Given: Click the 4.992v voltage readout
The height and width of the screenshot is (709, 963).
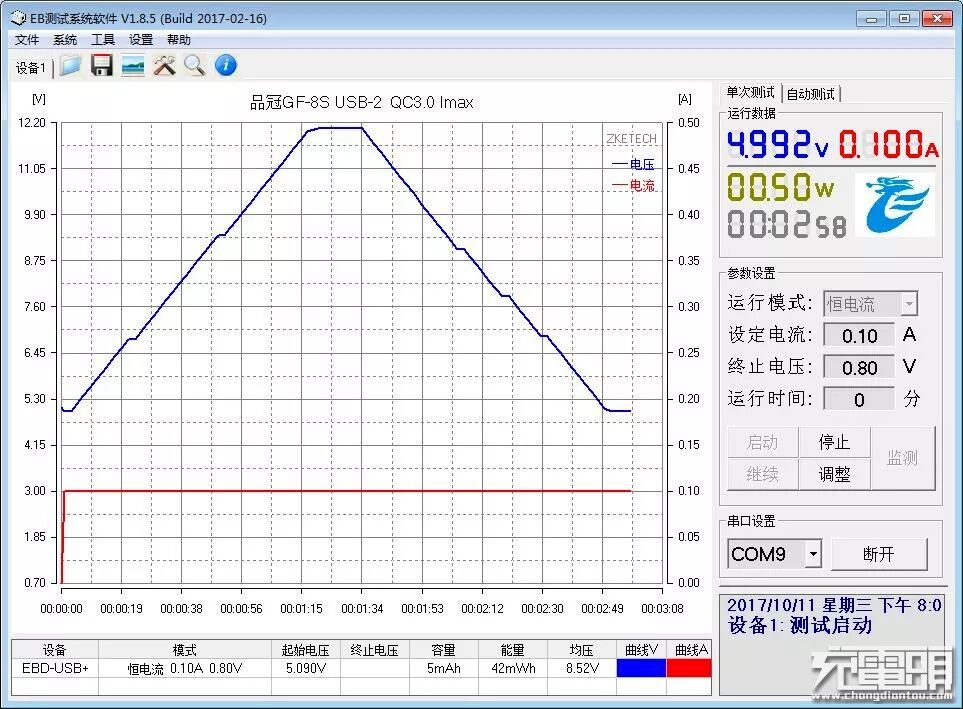Looking at the screenshot, I should point(778,145).
